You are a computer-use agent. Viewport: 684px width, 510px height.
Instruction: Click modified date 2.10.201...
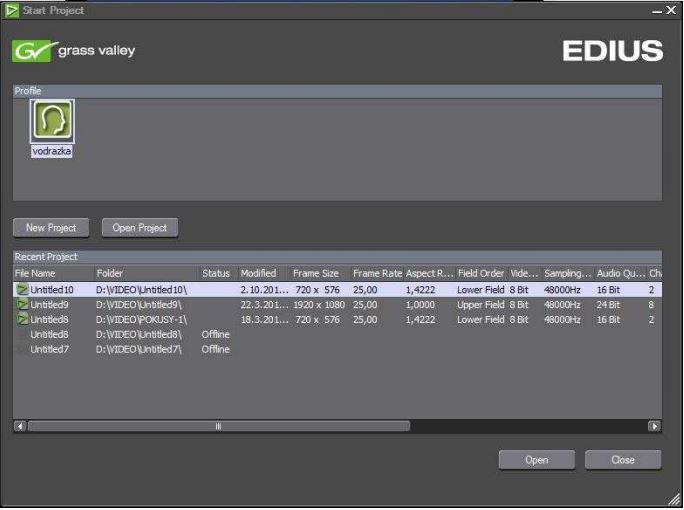pos(264,290)
